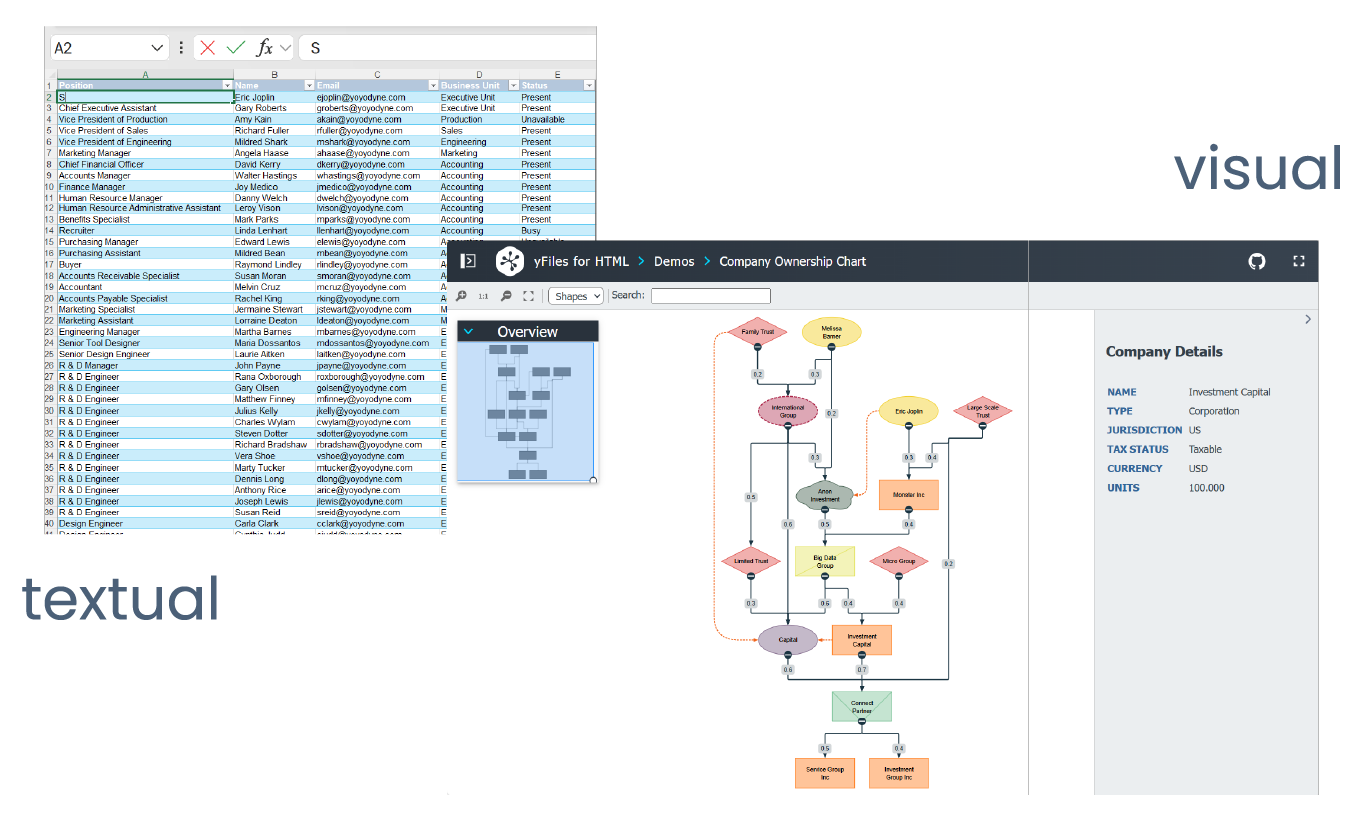The height and width of the screenshot is (820, 1363).
Task: Click the yFiles logo icon
Action: click(510, 261)
